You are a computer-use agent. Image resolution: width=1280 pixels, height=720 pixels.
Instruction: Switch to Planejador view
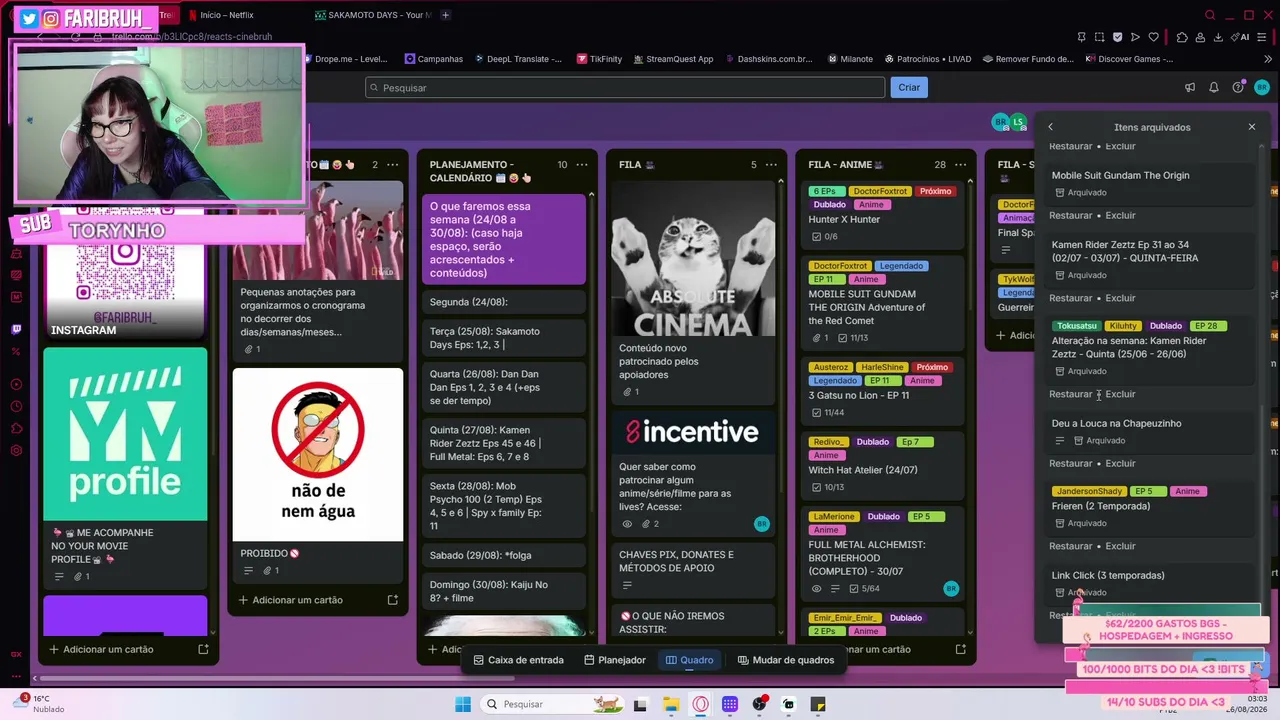pyautogui.click(x=615, y=660)
